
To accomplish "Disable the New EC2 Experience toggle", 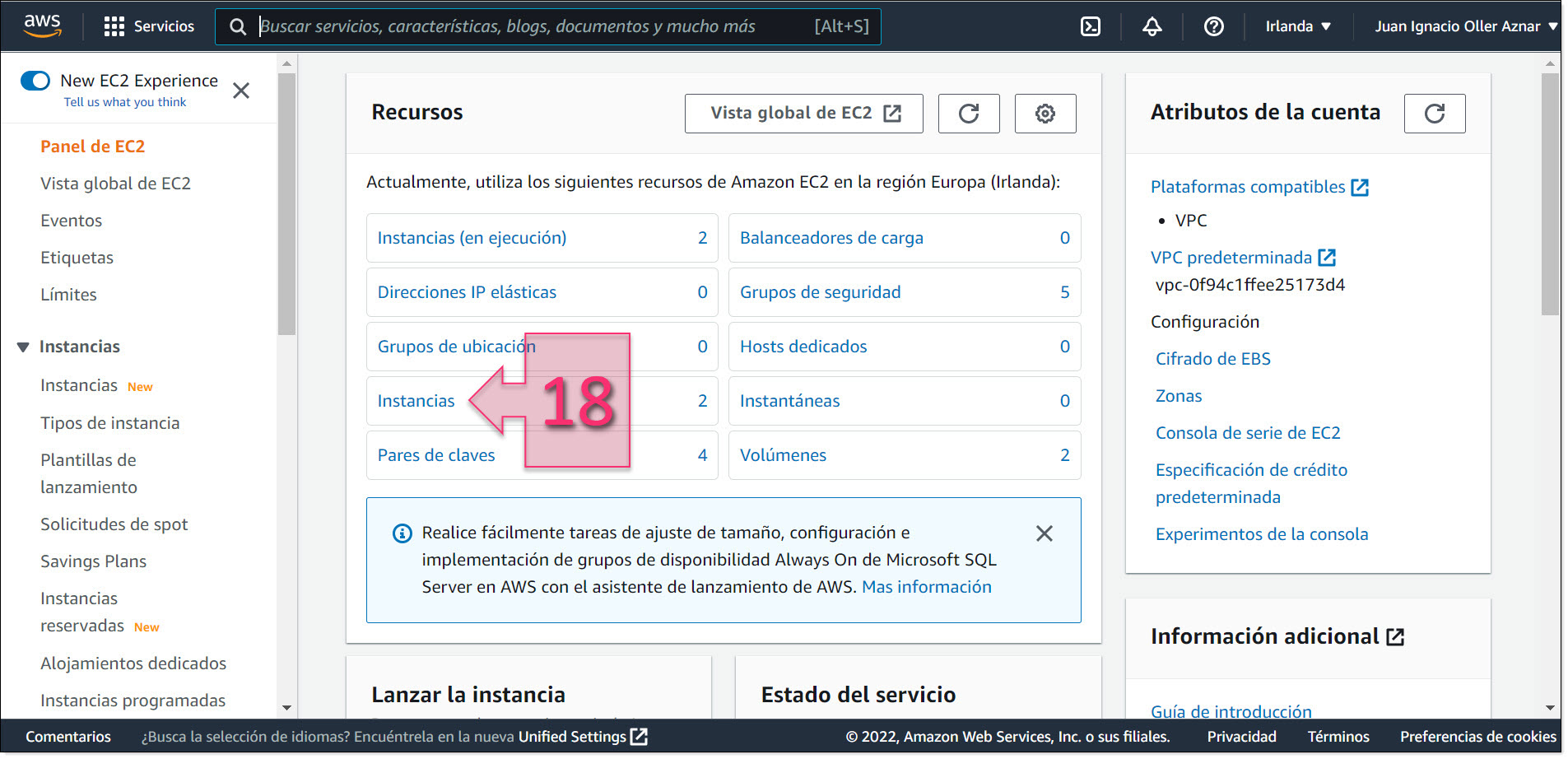I will coord(35,81).
